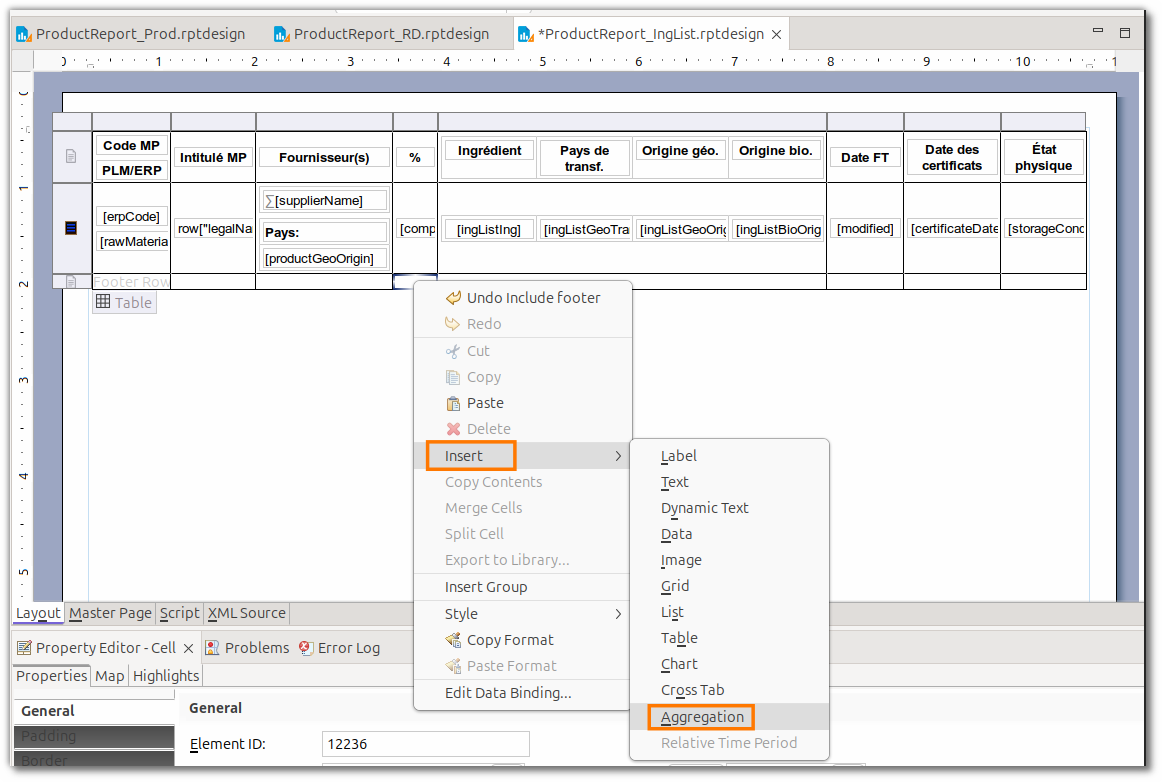Insert an Image element
This screenshot has height=782, width=1162.
(729, 560)
